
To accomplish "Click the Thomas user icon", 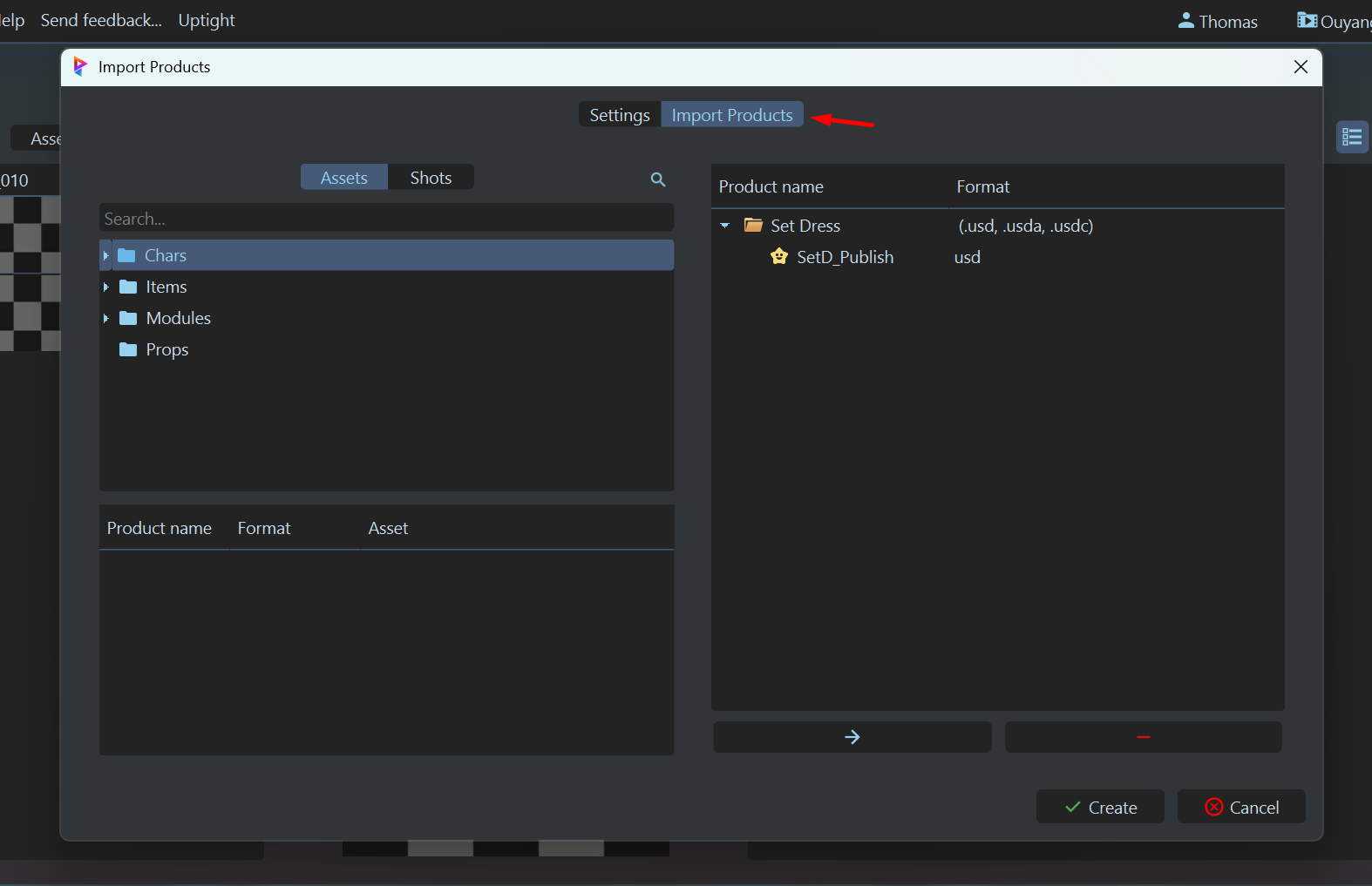I will tap(1185, 21).
